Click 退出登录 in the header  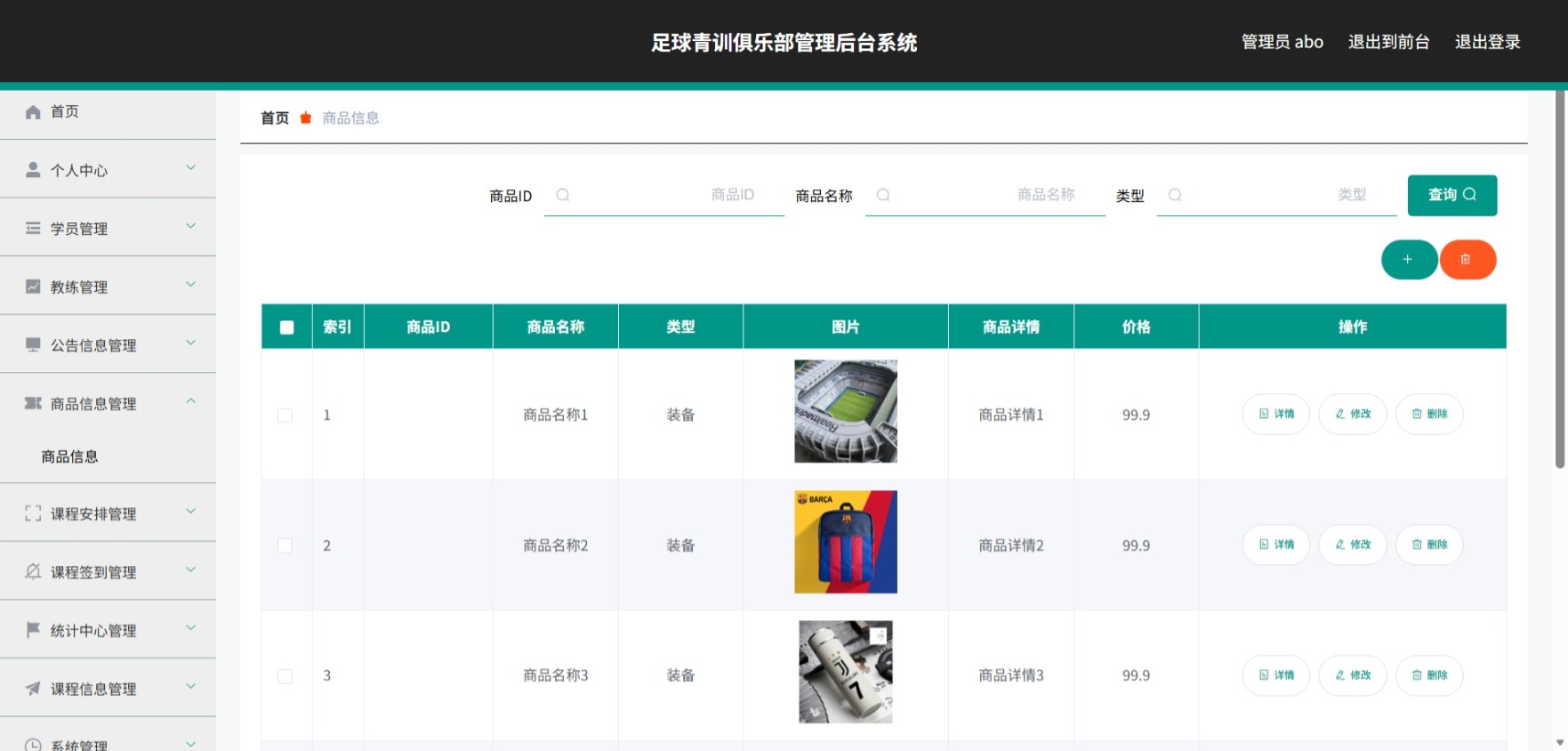click(1487, 42)
